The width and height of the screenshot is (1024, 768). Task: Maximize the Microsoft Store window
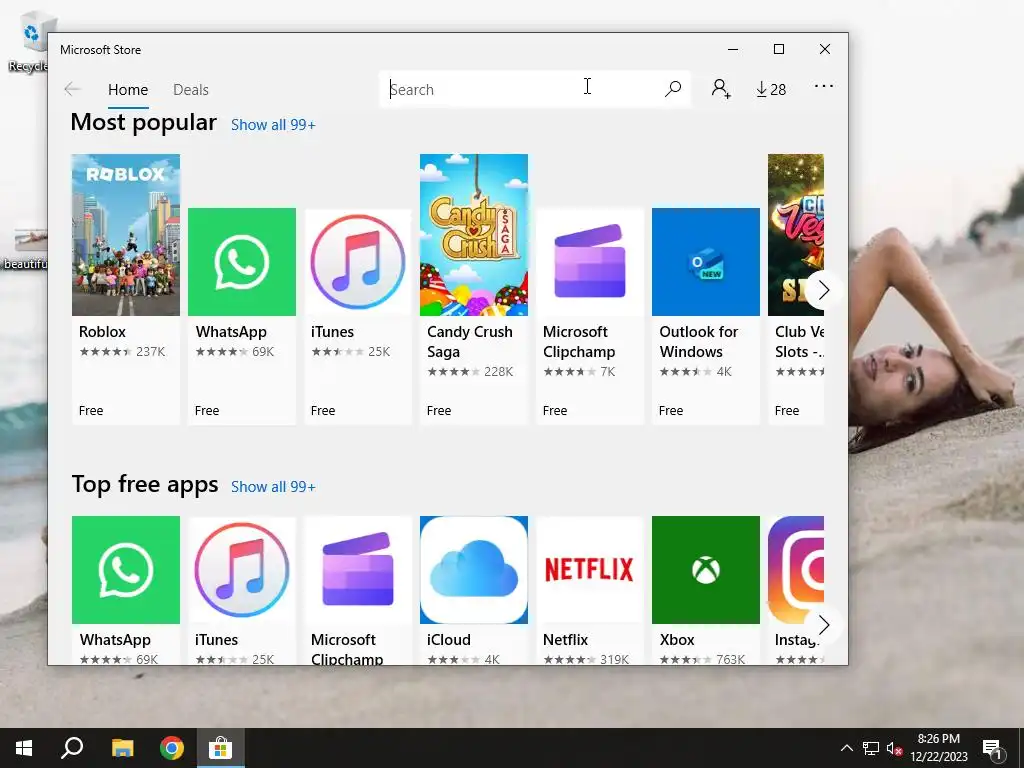coord(778,49)
